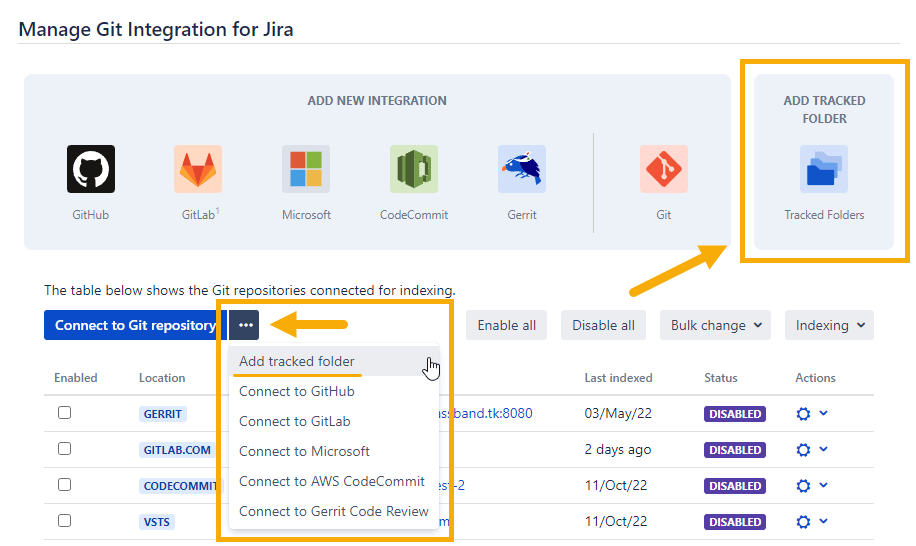This screenshot has width=916, height=546.
Task: Choose Connect to Microsoft menu item
Action: (x=334, y=451)
